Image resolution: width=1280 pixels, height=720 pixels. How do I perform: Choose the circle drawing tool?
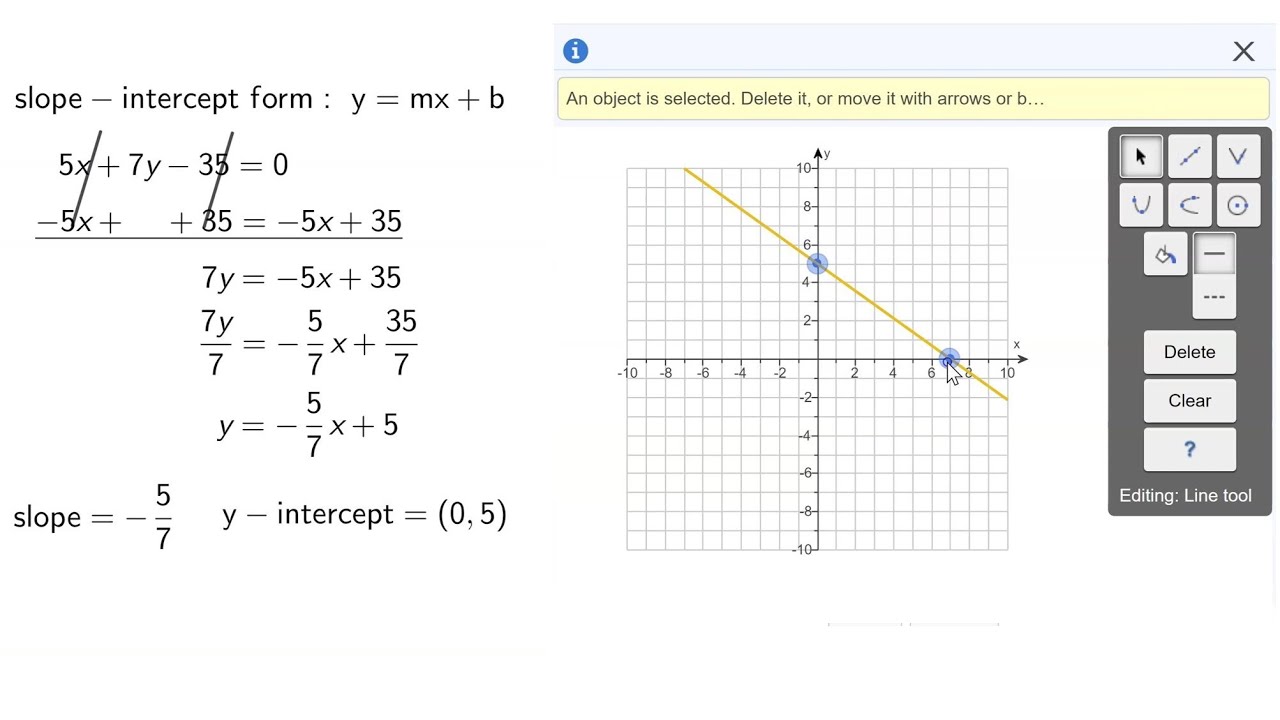1237,205
